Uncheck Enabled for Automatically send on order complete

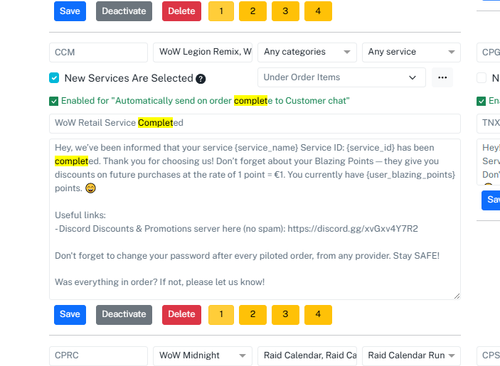click(54, 101)
